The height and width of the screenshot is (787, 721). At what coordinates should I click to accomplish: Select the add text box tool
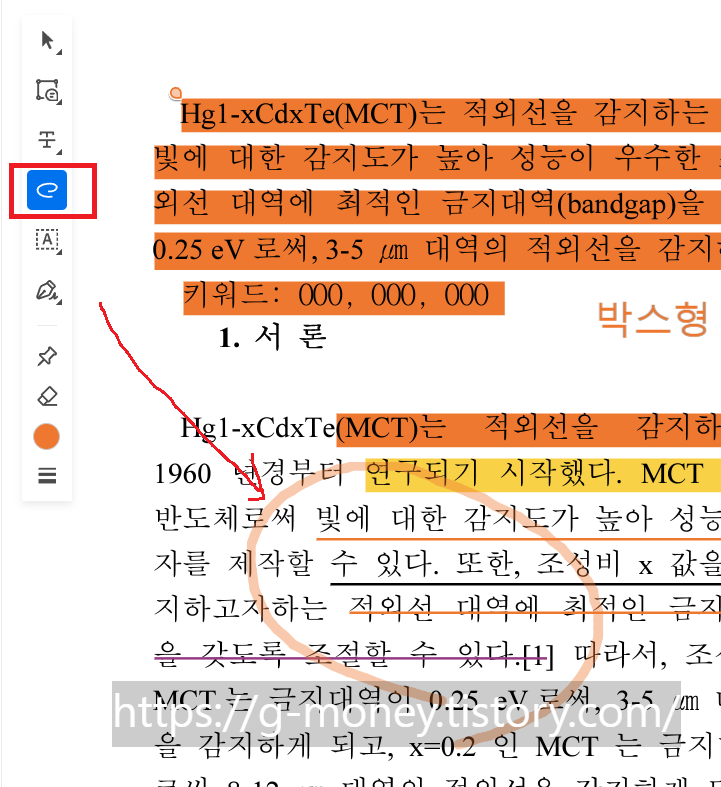(x=47, y=240)
